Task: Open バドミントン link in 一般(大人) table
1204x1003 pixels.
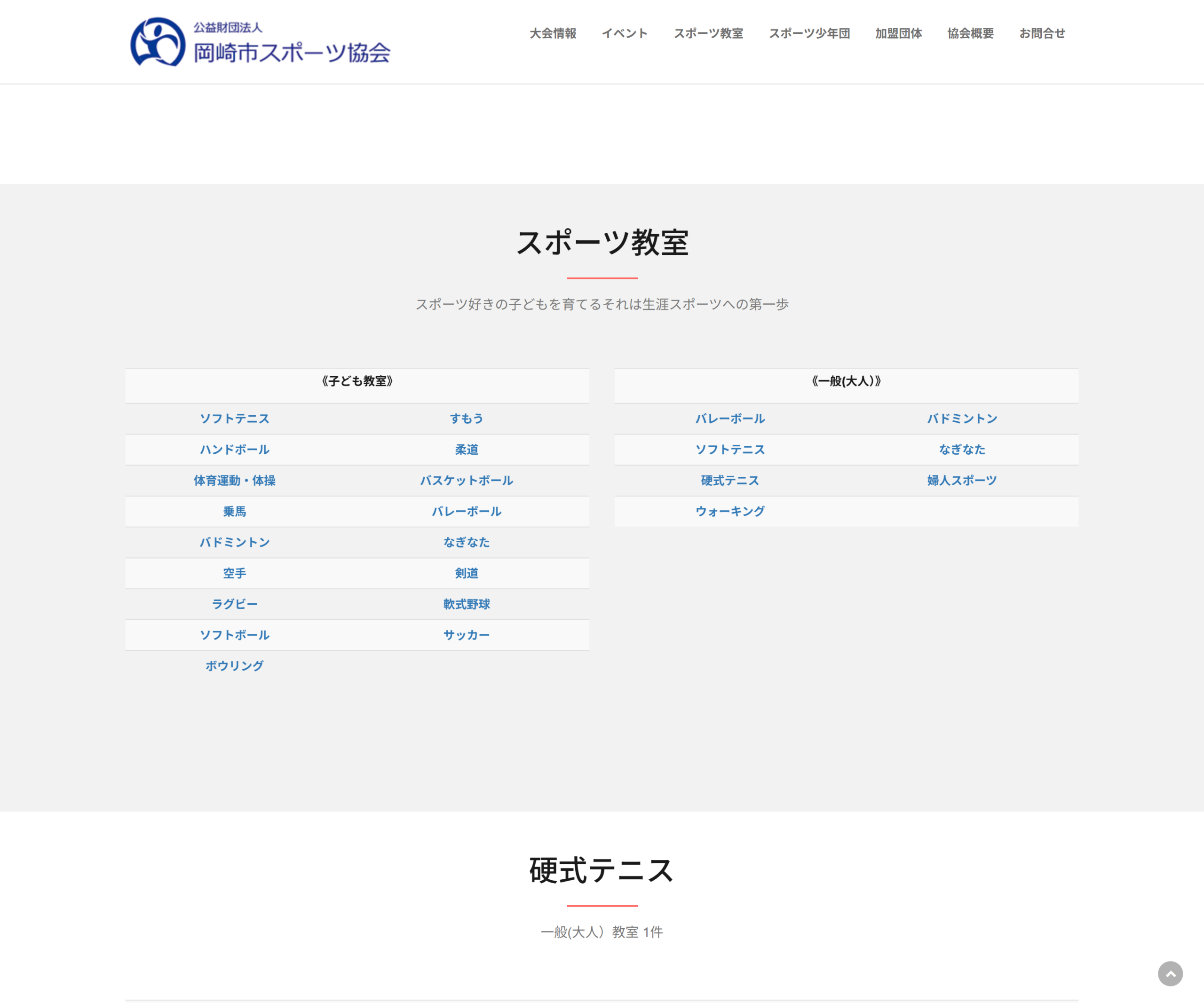Action: coord(962,419)
